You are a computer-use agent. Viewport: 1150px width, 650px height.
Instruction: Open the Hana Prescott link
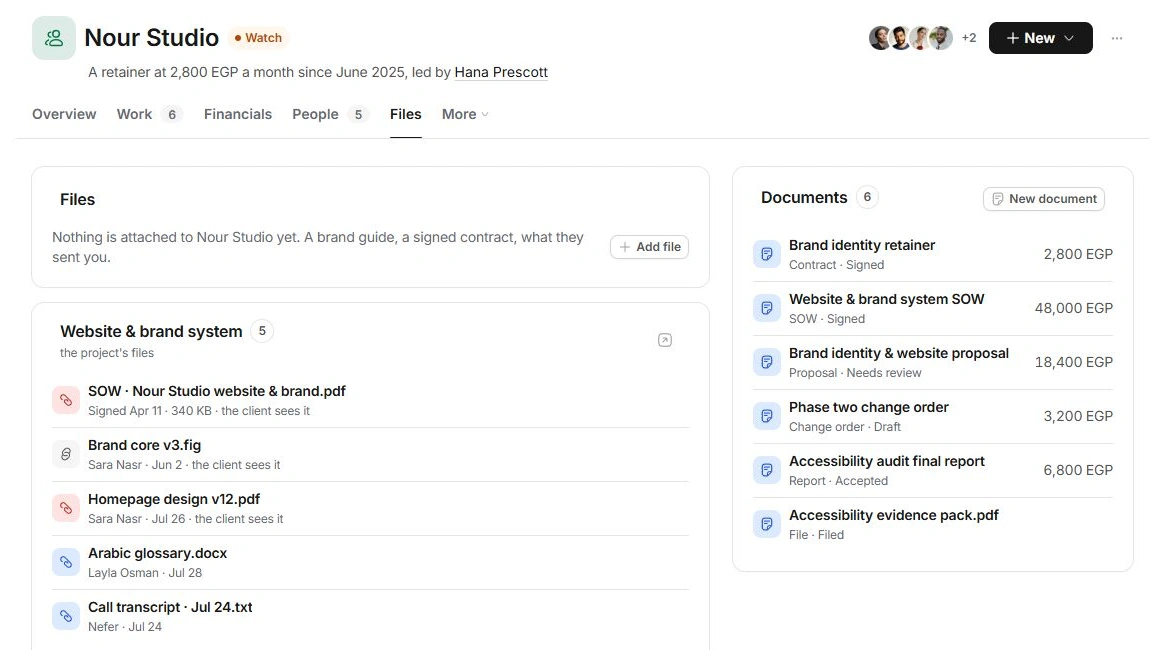(x=501, y=72)
